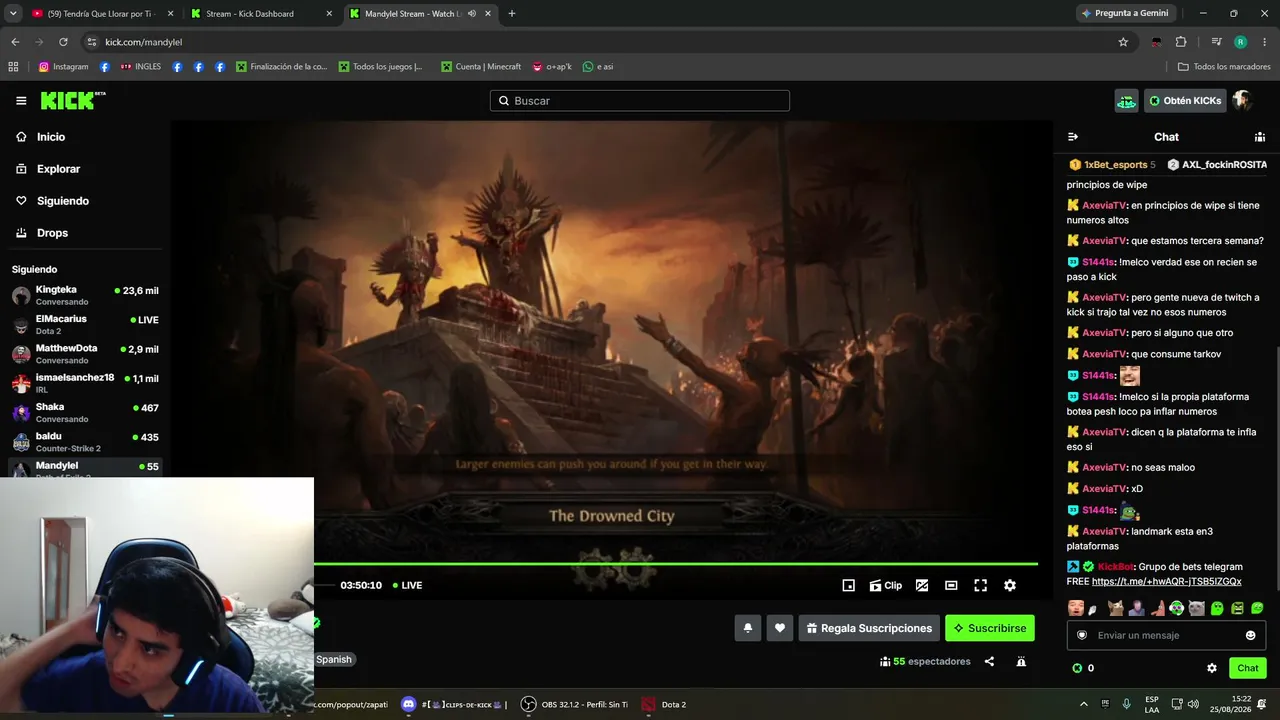Send message with the green Chat button
The image size is (1280, 720).
[x=1248, y=668]
